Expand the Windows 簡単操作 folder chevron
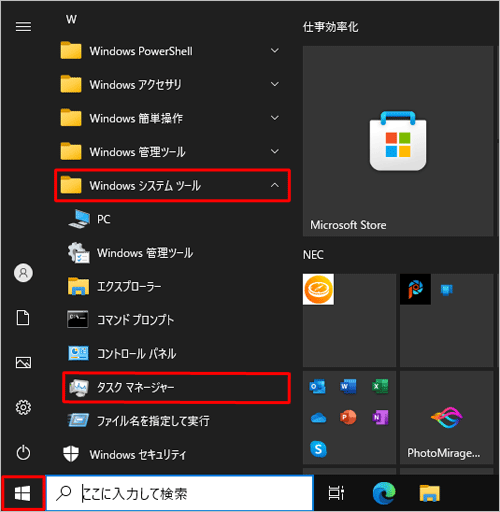 click(x=275, y=118)
